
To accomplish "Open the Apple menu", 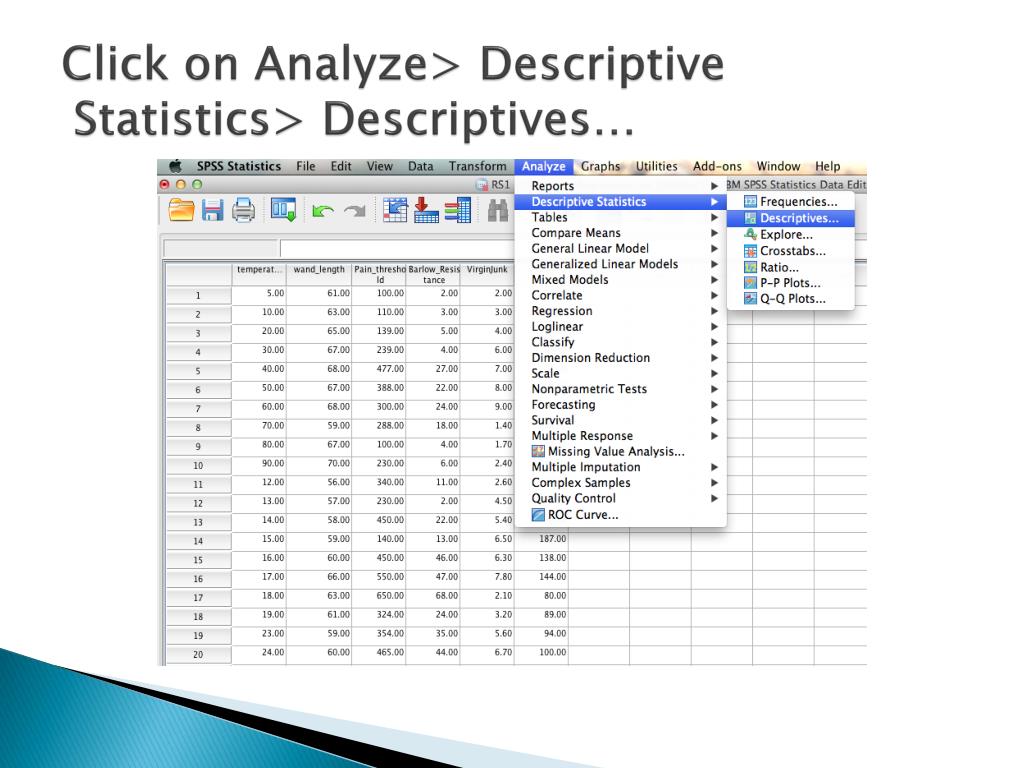I will click(175, 166).
